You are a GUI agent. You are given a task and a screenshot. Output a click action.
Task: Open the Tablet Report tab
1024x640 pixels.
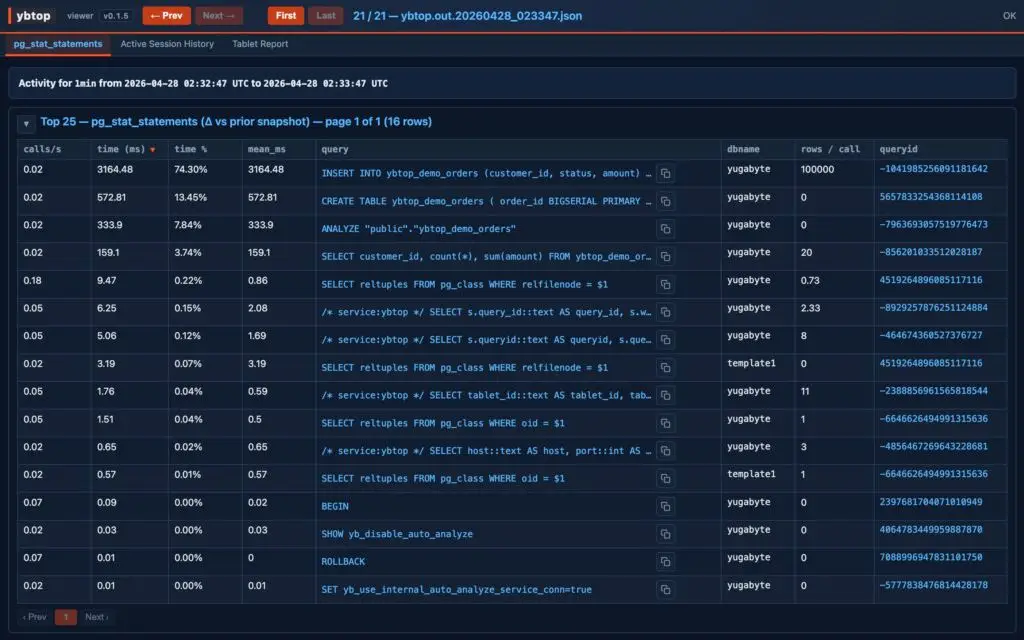click(260, 44)
